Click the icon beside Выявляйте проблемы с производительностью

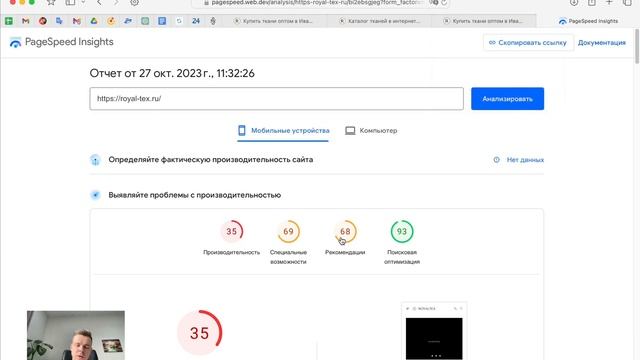95,195
